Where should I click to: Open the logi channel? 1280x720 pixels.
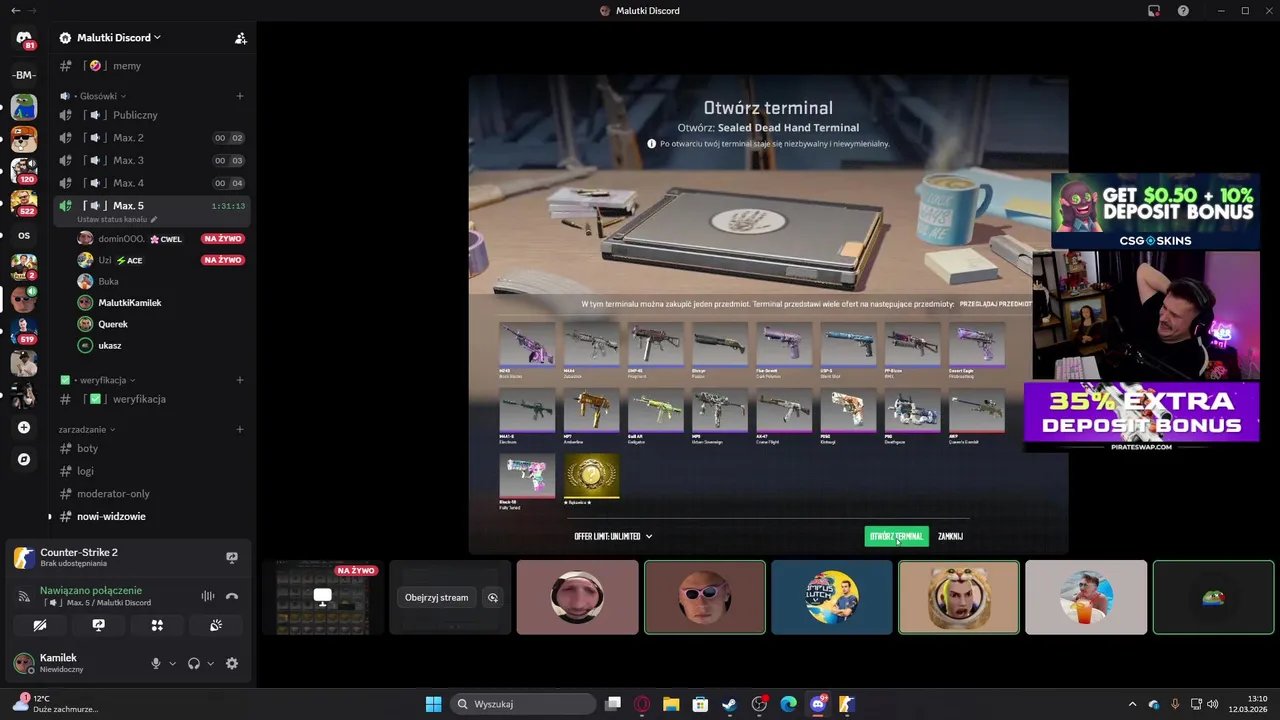(150, 471)
